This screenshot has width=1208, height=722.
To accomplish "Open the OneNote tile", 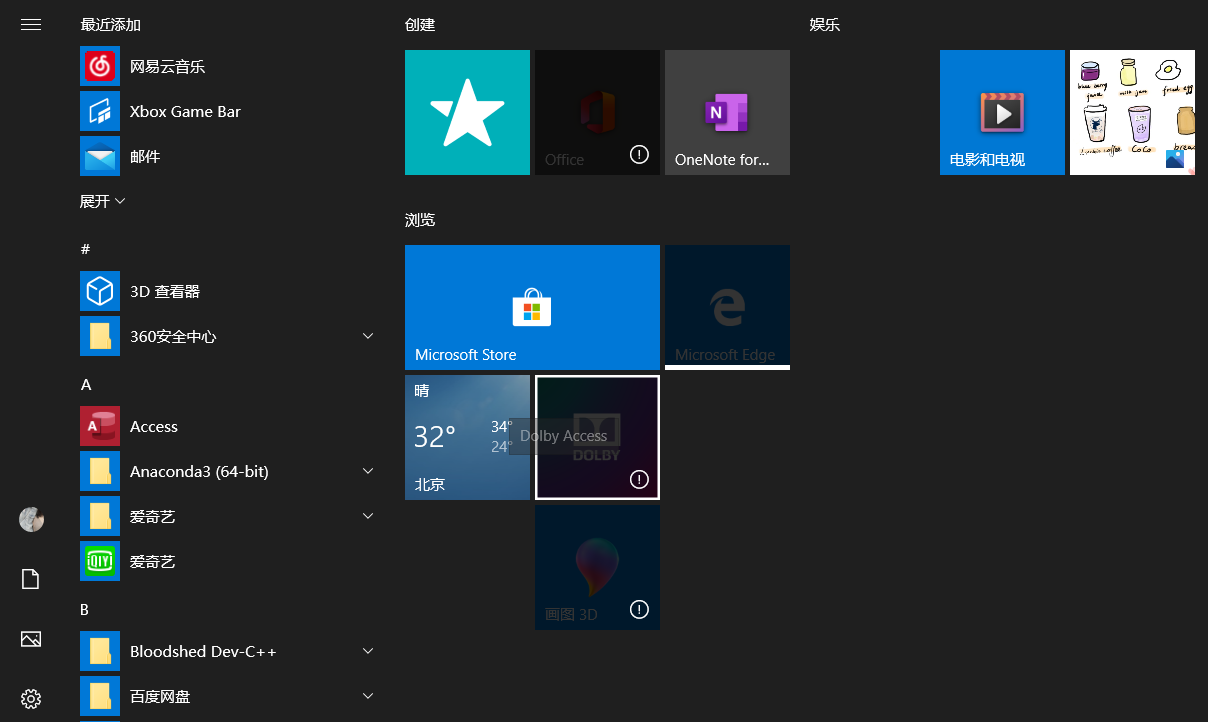I will click(x=727, y=112).
